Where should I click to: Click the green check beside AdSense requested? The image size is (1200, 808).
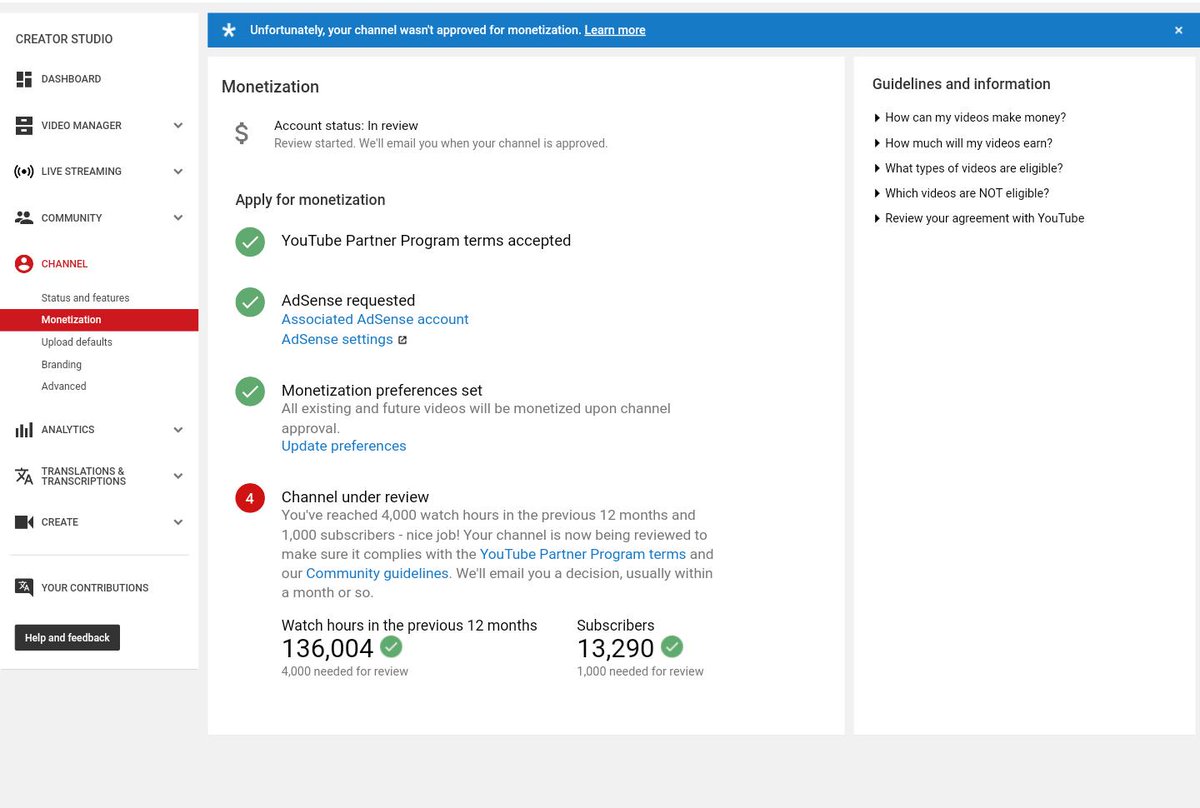[250, 302]
